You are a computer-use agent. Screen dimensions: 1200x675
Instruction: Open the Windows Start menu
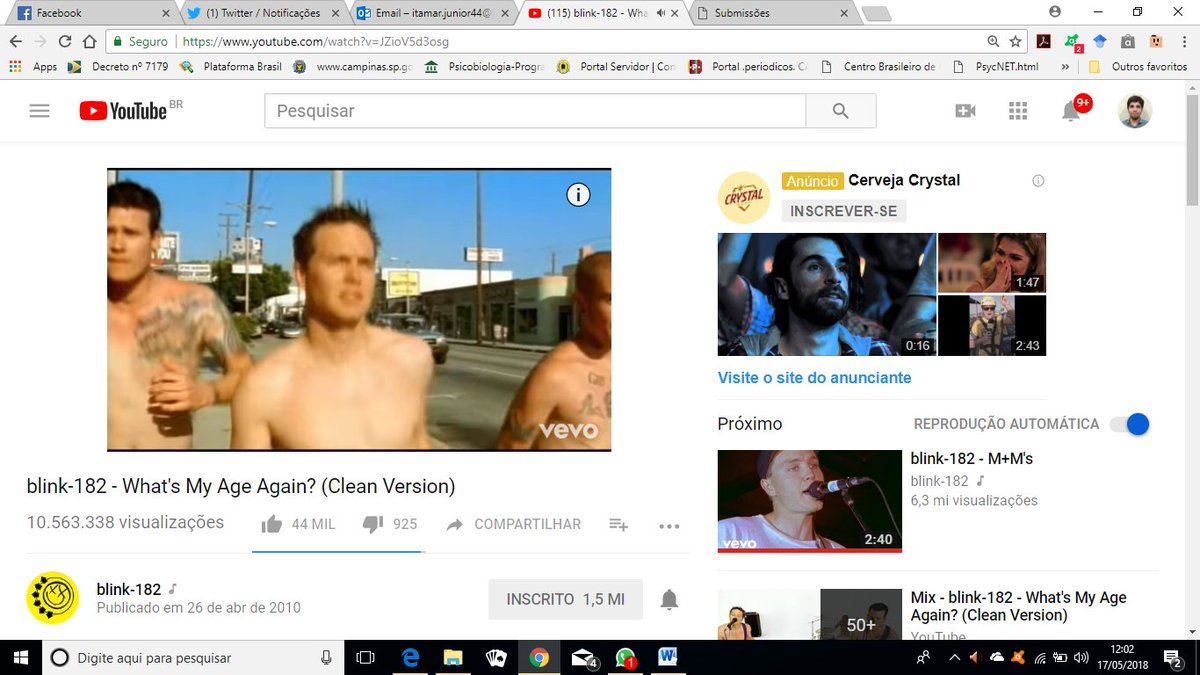tap(20, 658)
